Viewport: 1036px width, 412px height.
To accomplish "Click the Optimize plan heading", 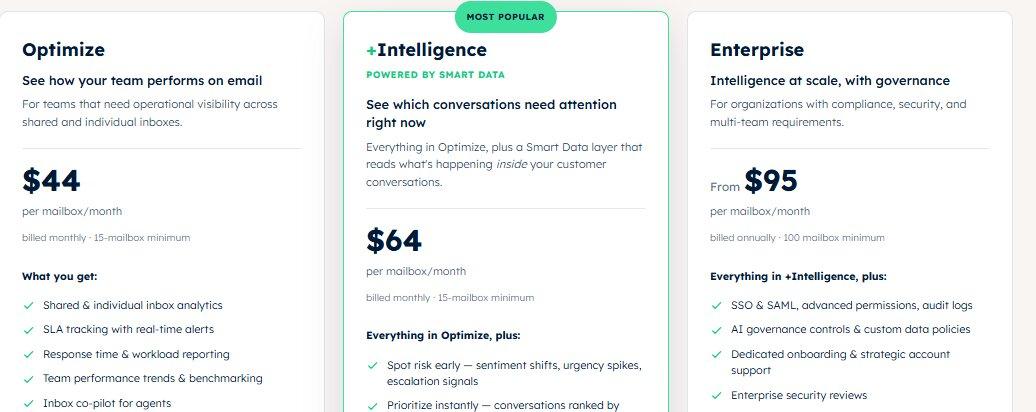I will pos(63,50).
